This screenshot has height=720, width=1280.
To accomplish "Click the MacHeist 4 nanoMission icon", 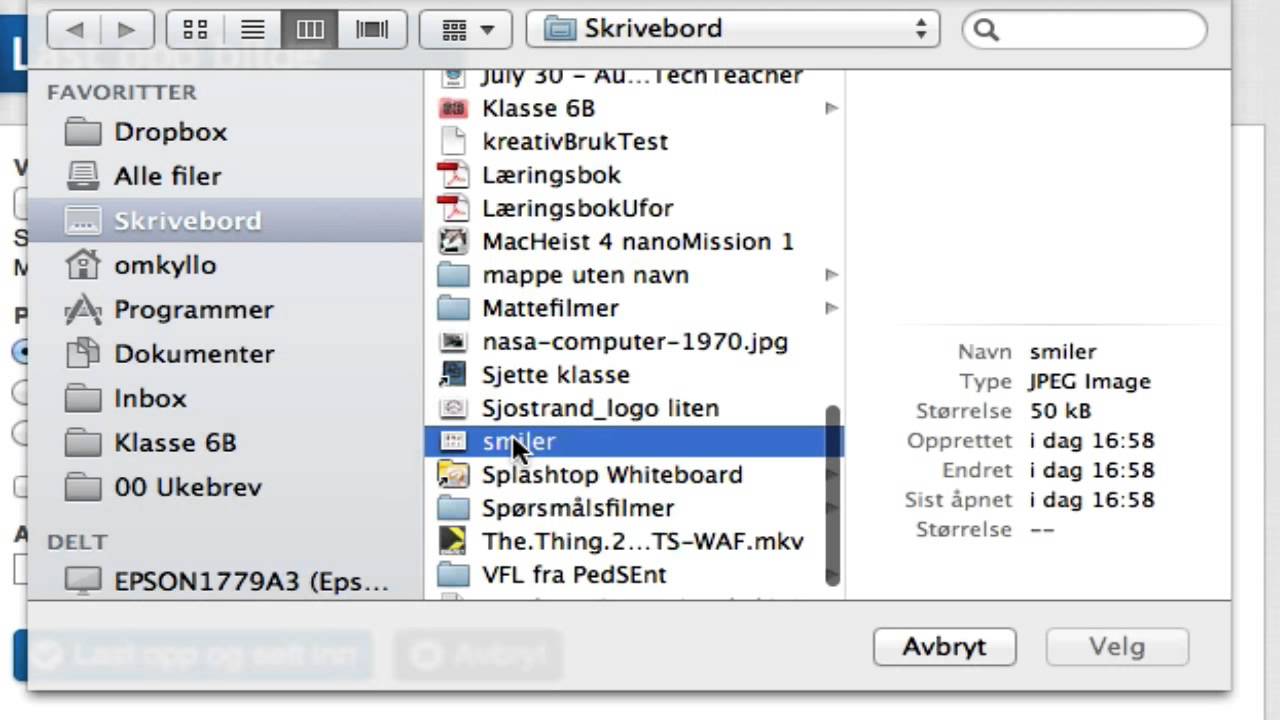I will point(454,241).
